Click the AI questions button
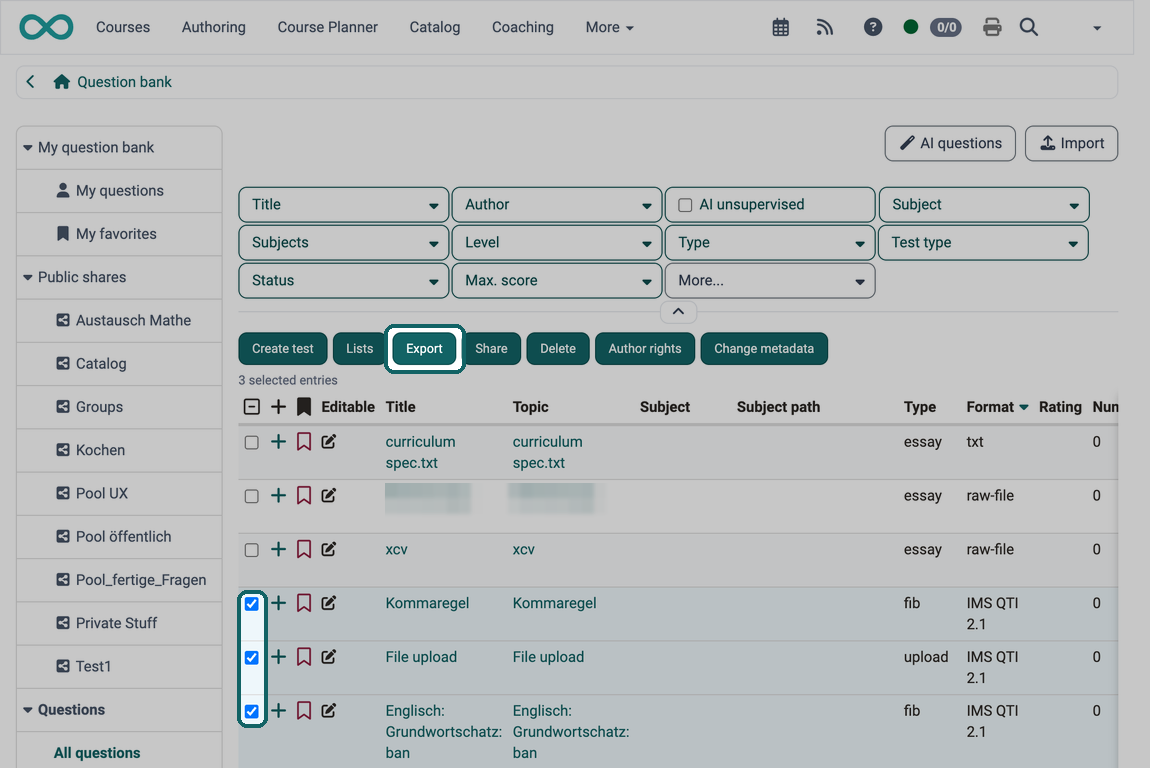This screenshot has width=1150, height=768. coord(950,143)
